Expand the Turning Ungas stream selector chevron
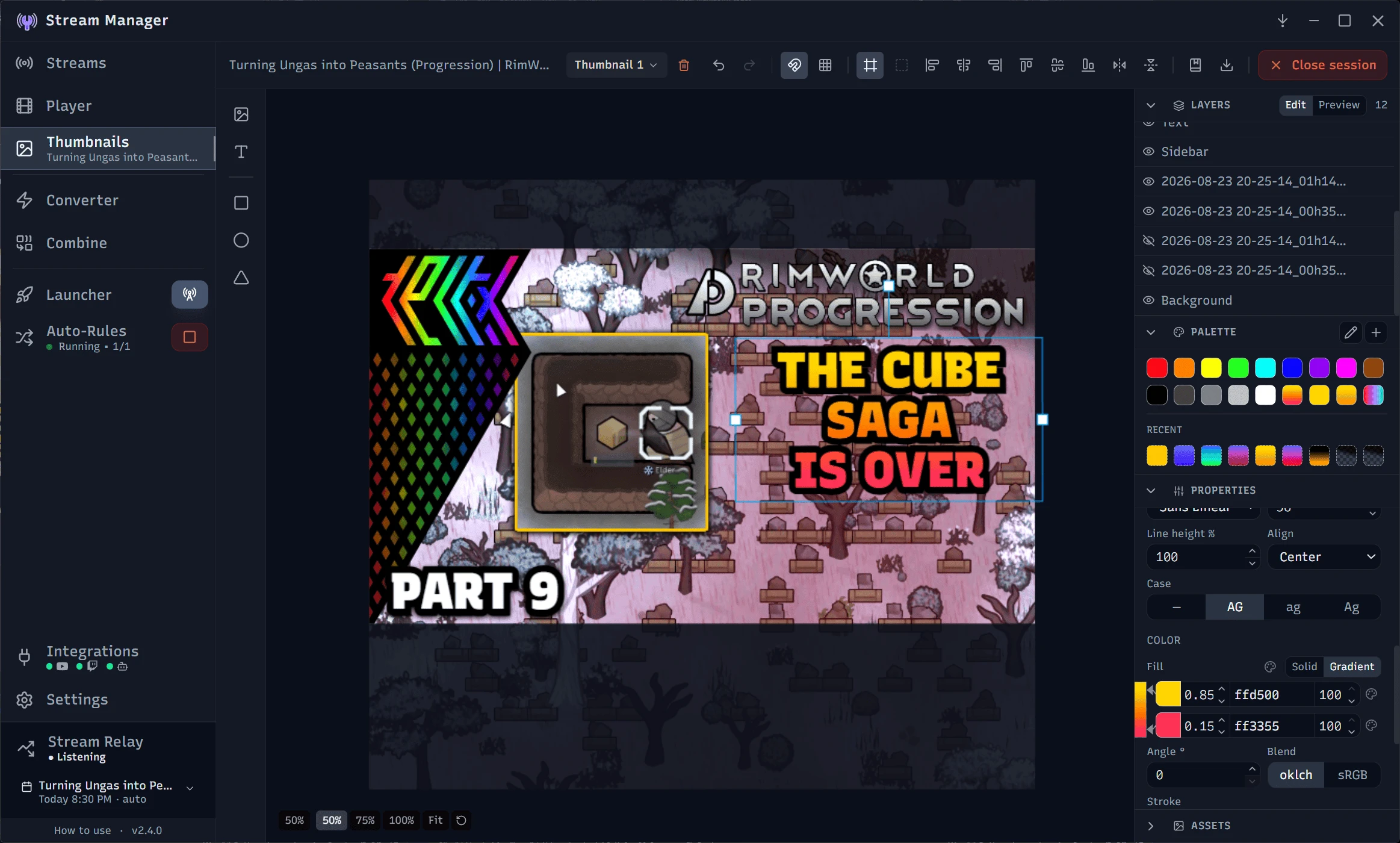This screenshot has height=843, width=1400. [x=190, y=788]
